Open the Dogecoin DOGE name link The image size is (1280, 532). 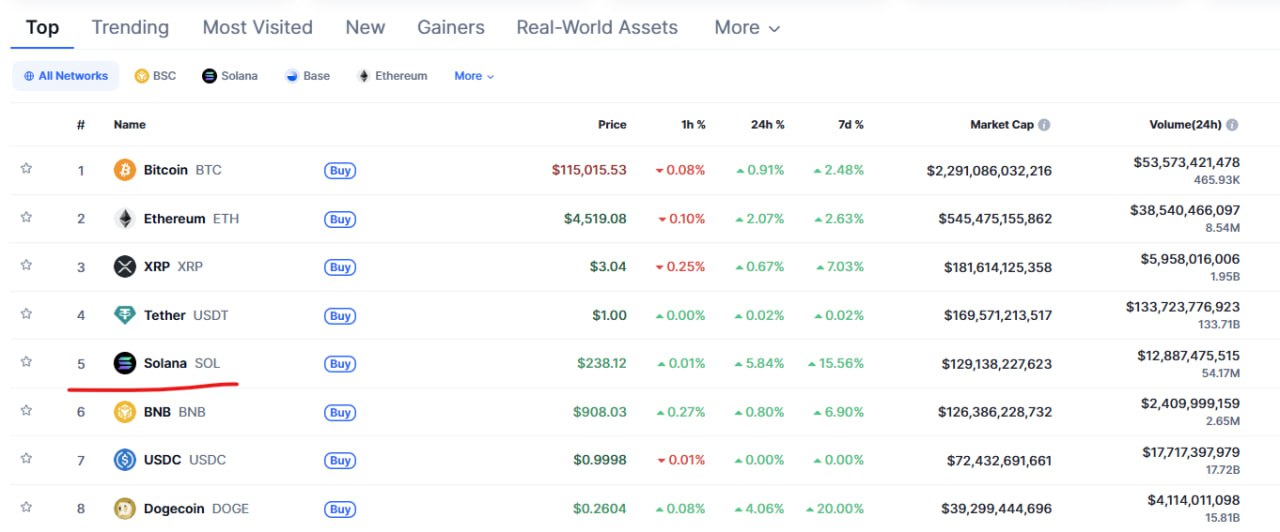point(196,508)
